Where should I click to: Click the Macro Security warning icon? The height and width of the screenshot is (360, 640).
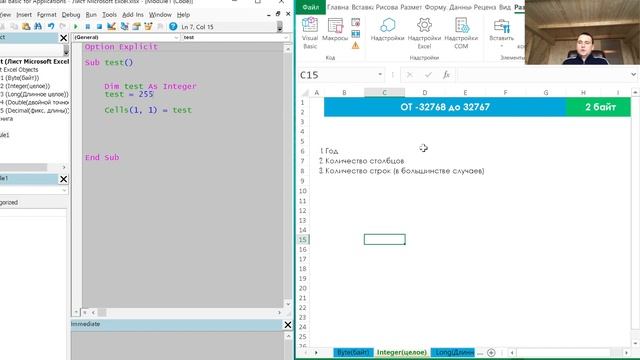(356, 45)
